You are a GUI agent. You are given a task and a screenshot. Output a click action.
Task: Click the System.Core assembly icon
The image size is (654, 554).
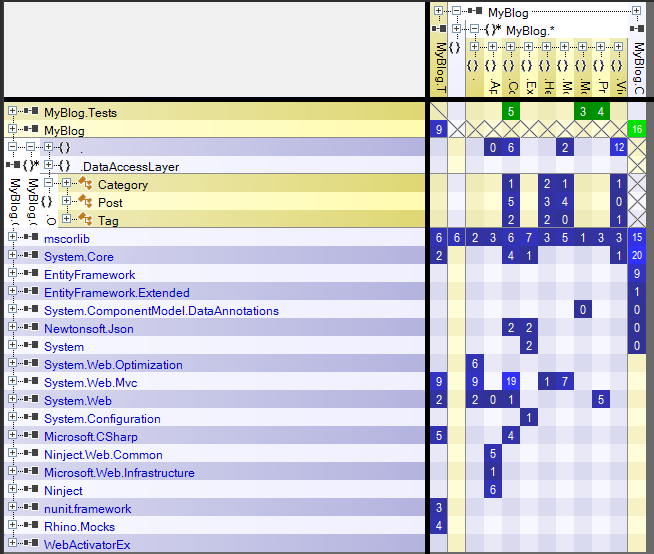click(31, 255)
